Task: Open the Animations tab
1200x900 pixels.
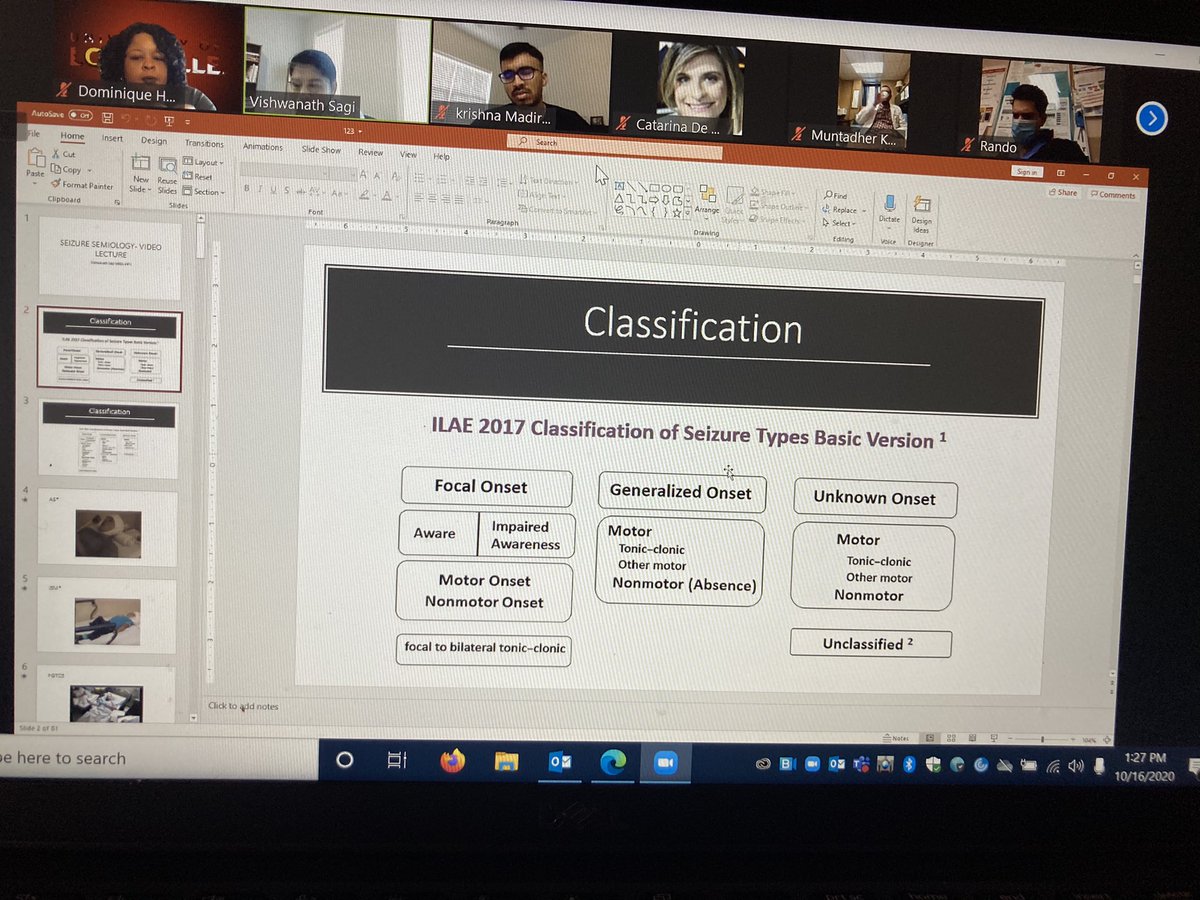Action: click(x=263, y=147)
